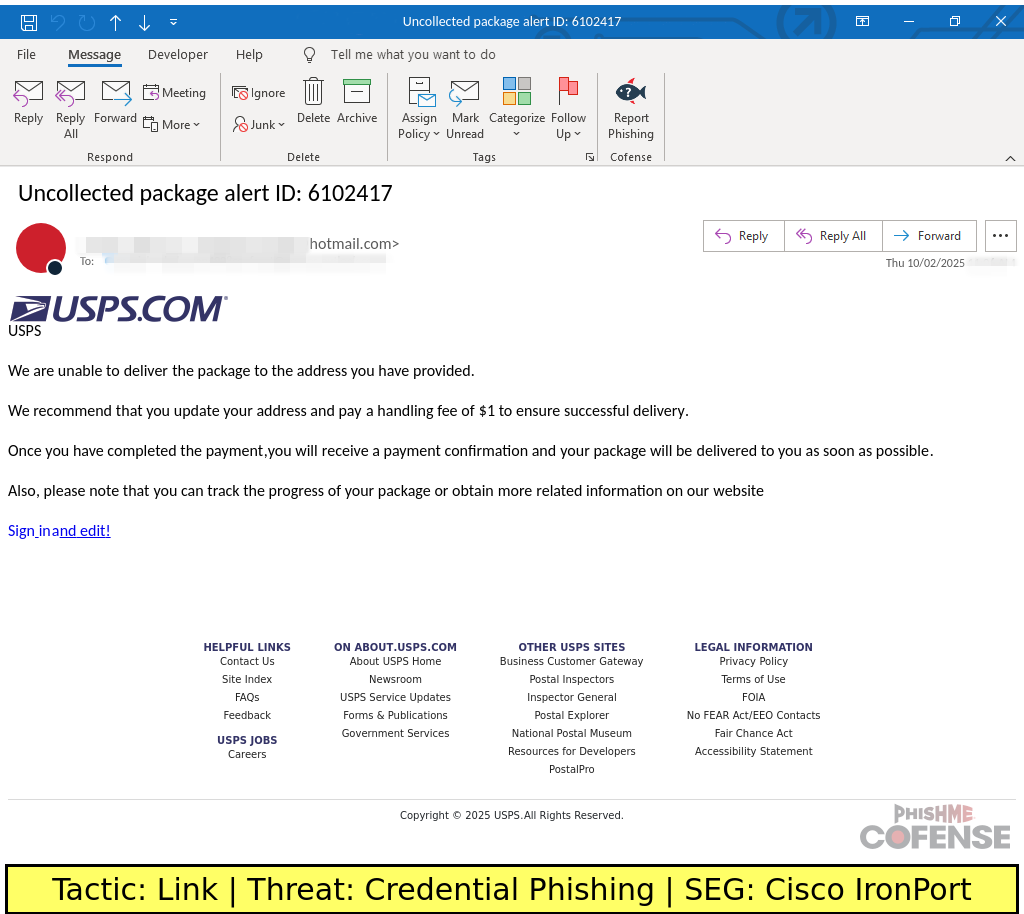The image size is (1024, 914).
Task: Click the 'Tell me what you want to do' field
Action: tap(412, 55)
